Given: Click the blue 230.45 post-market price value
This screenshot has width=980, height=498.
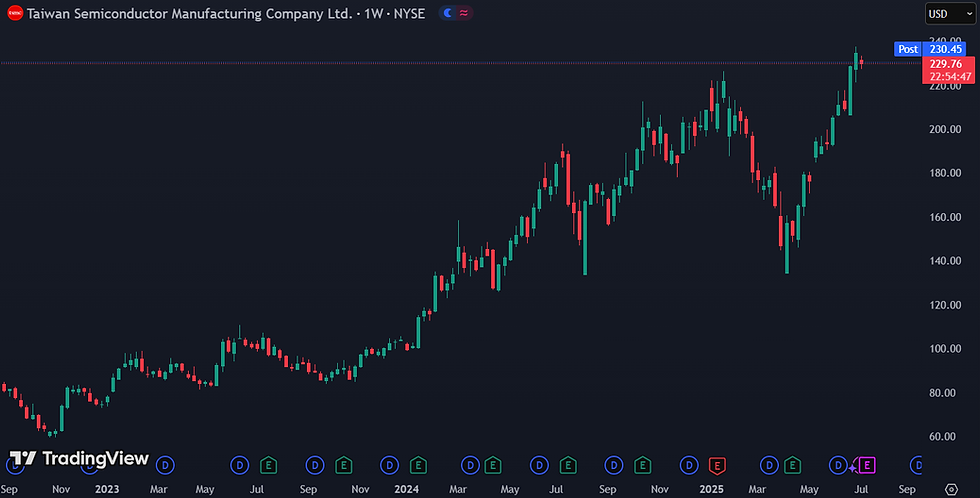Looking at the screenshot, I should coord(945,49).
